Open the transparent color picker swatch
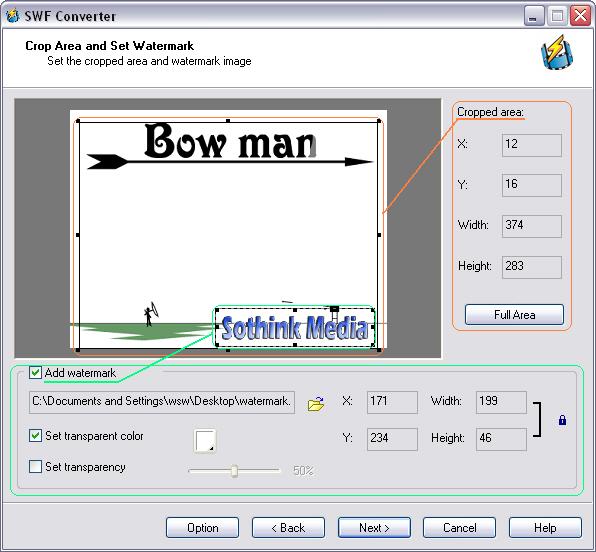 [x=205, y=441]
